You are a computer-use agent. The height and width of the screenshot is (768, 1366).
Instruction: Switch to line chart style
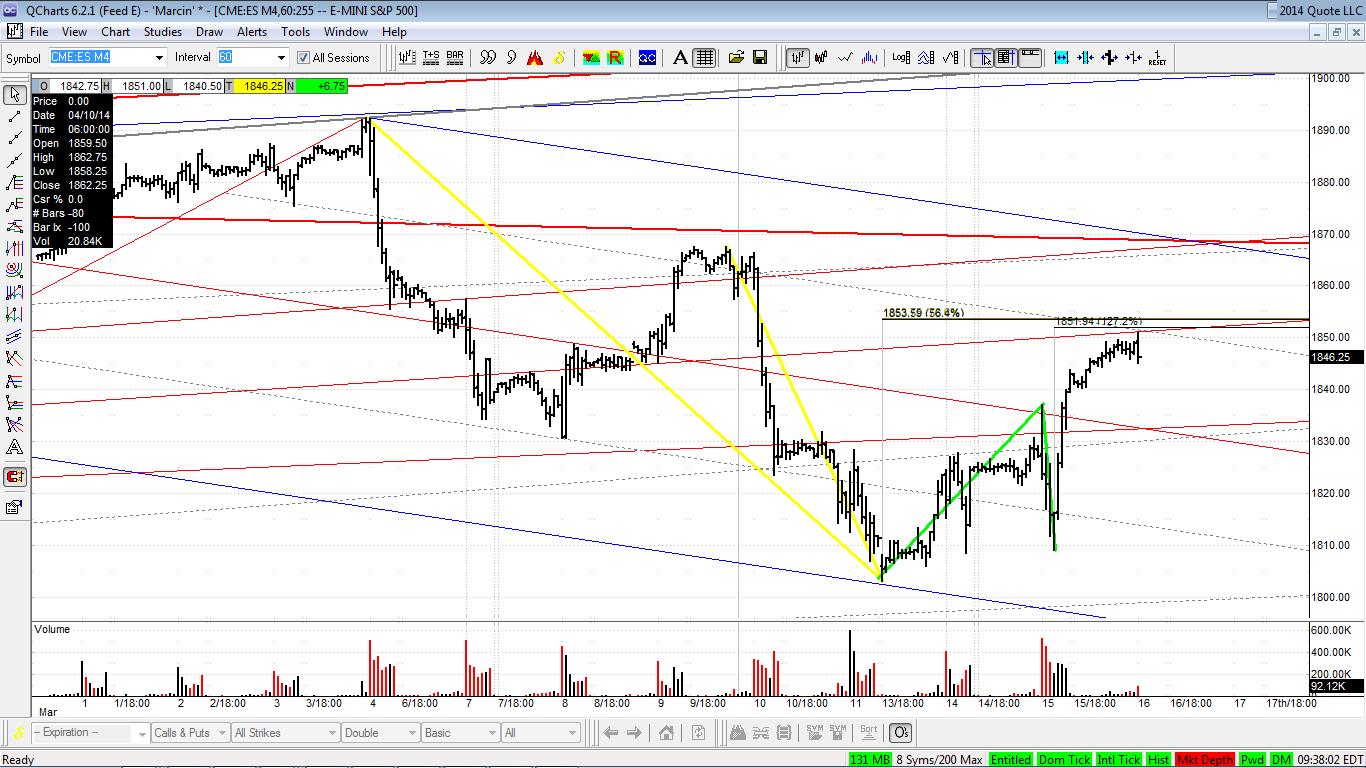pyautogui.click(x=846, y=58)
